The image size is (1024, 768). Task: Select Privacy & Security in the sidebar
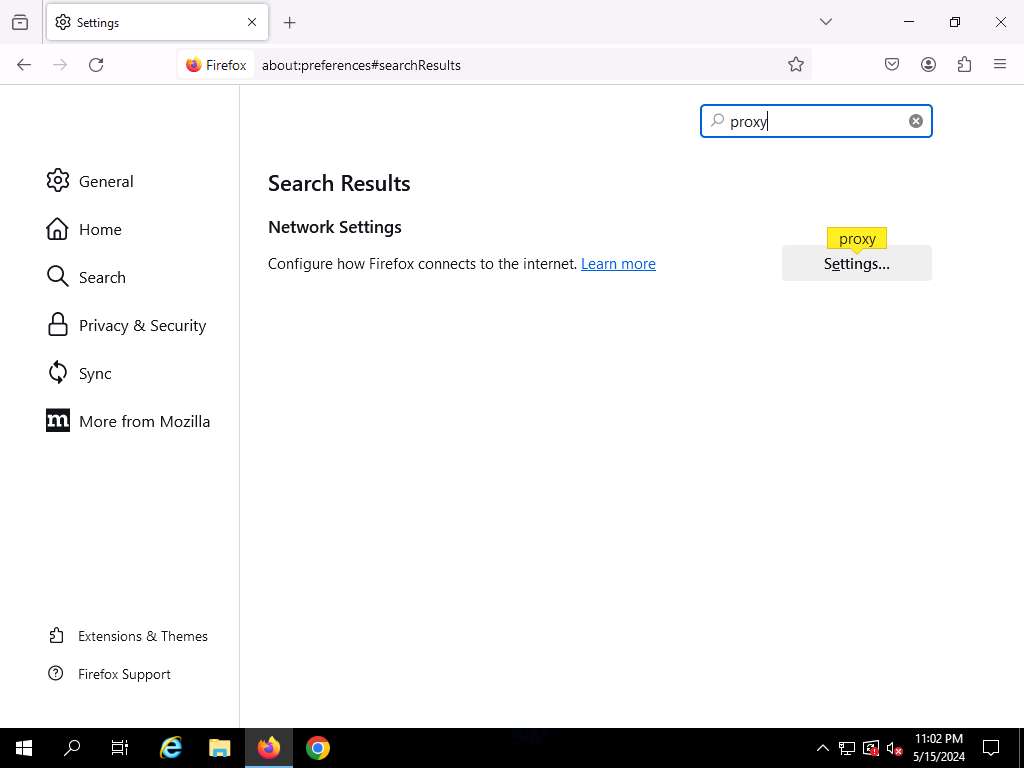(142, 325)
